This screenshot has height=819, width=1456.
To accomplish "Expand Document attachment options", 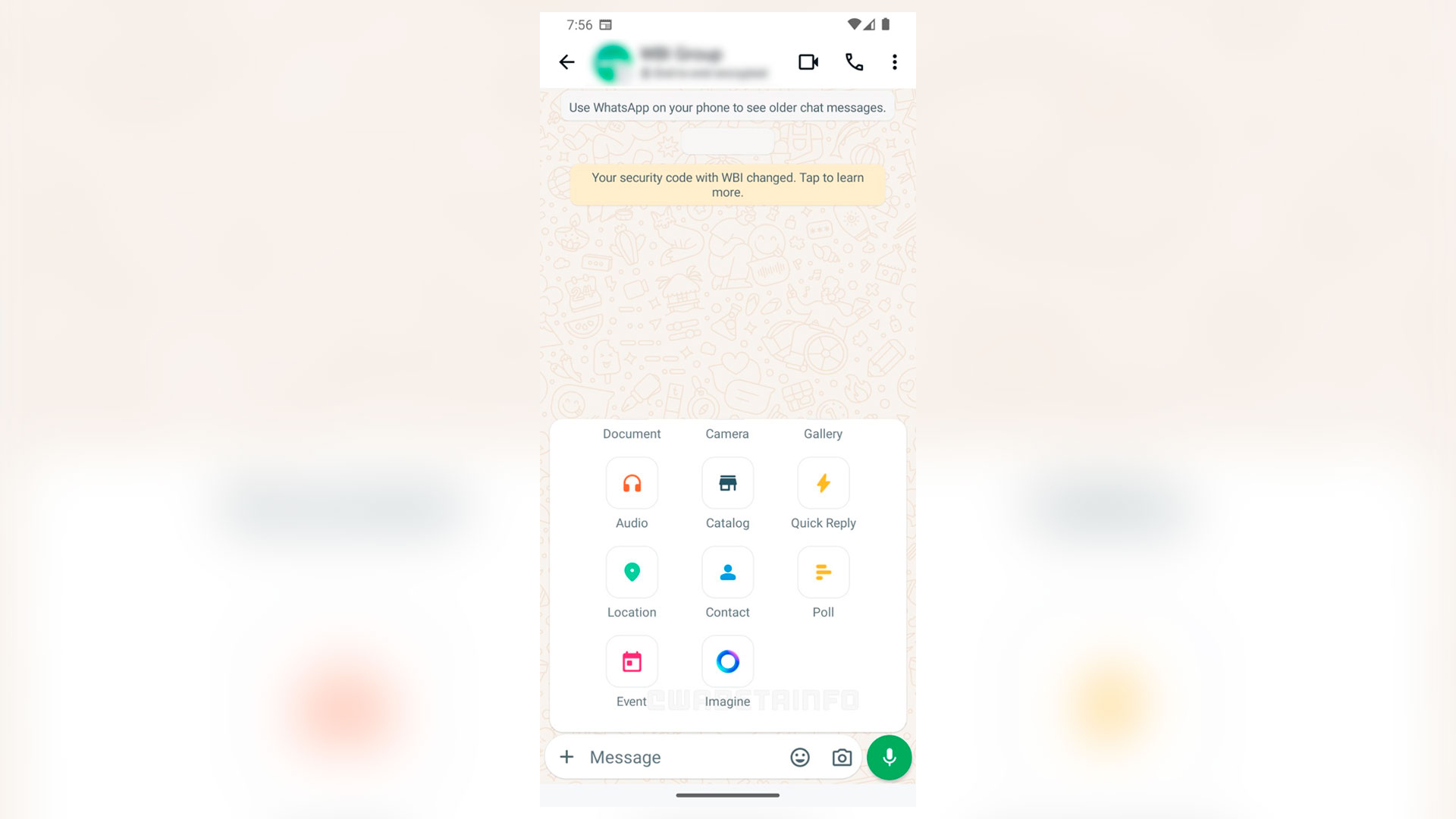I will click(x=631, y=433).
